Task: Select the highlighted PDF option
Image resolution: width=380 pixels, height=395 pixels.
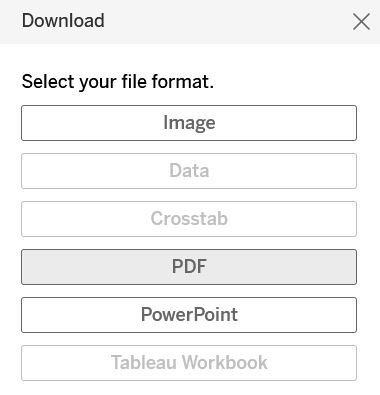Action: 189,267
